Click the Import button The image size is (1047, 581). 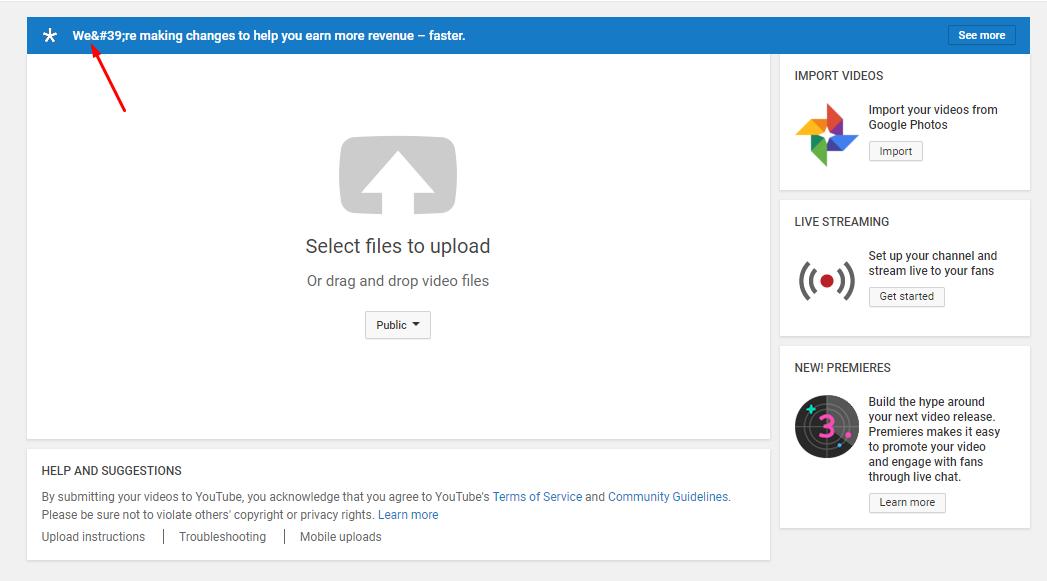pyautogui.click(x=895, y=152)
